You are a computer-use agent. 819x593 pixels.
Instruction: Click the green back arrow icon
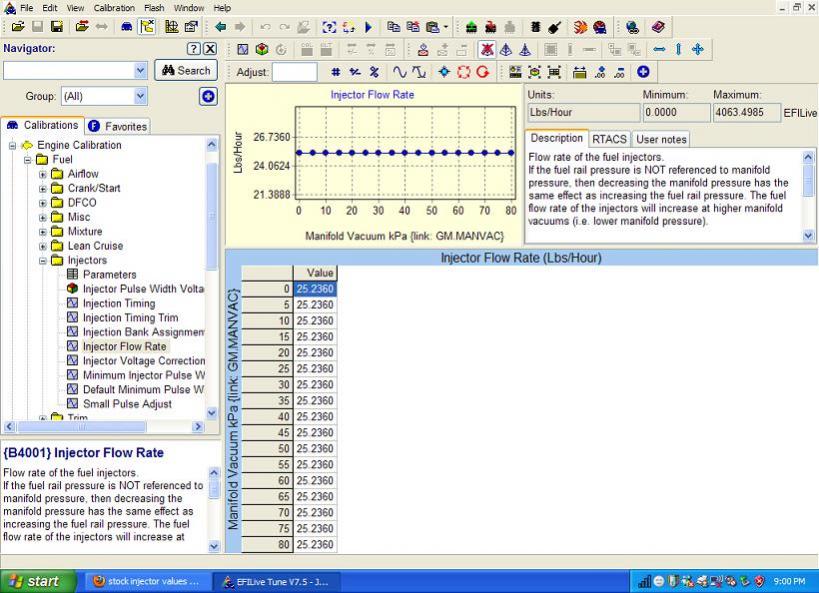(221, 28)
